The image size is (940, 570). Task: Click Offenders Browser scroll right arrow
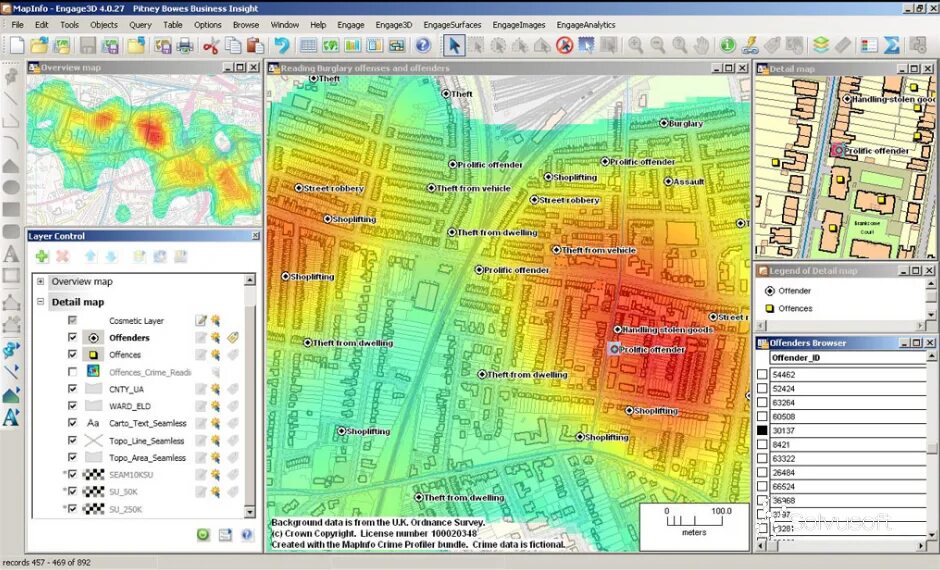[921, 545]
